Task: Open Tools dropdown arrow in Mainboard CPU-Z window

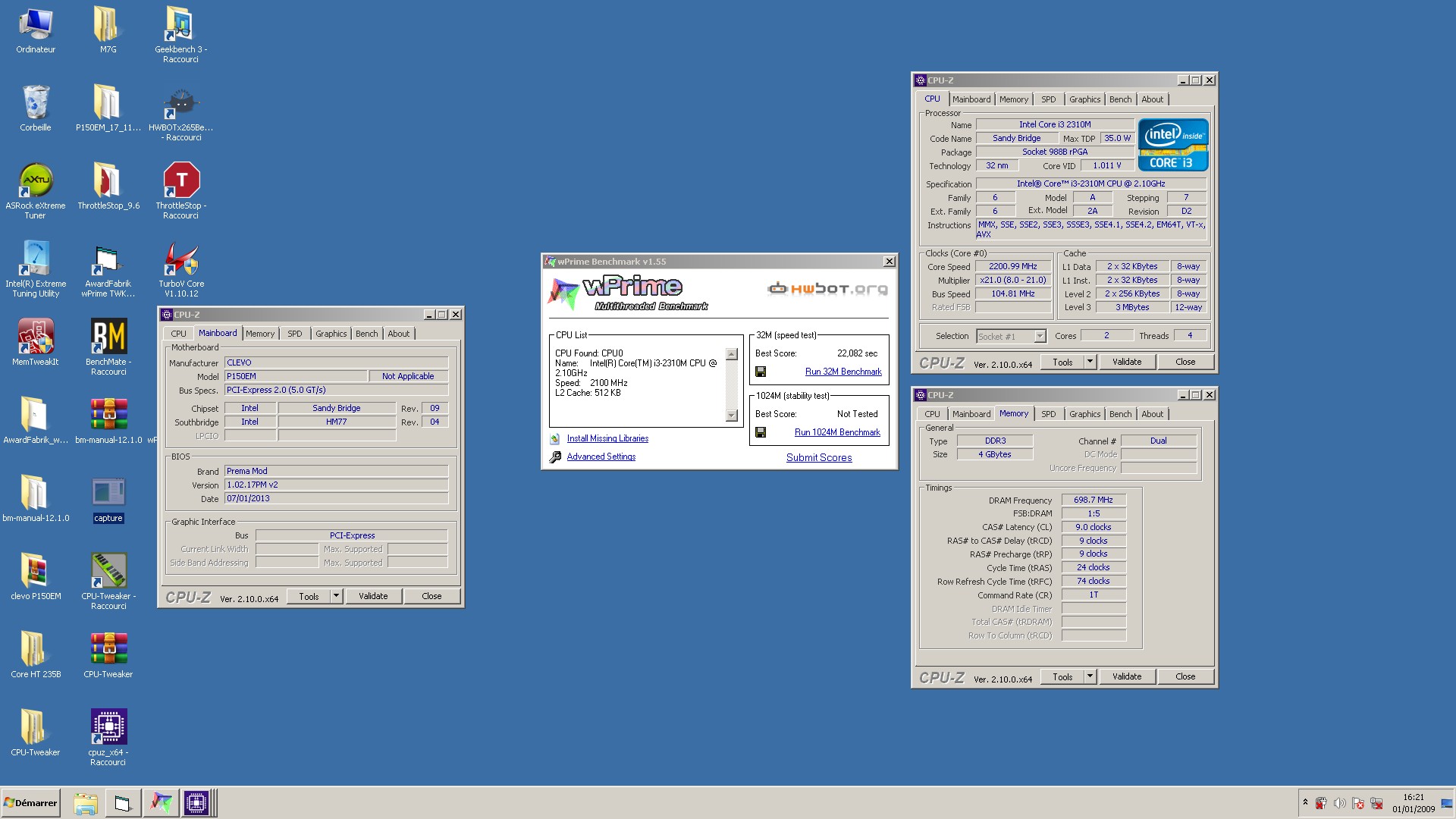Action: point(336,596)
